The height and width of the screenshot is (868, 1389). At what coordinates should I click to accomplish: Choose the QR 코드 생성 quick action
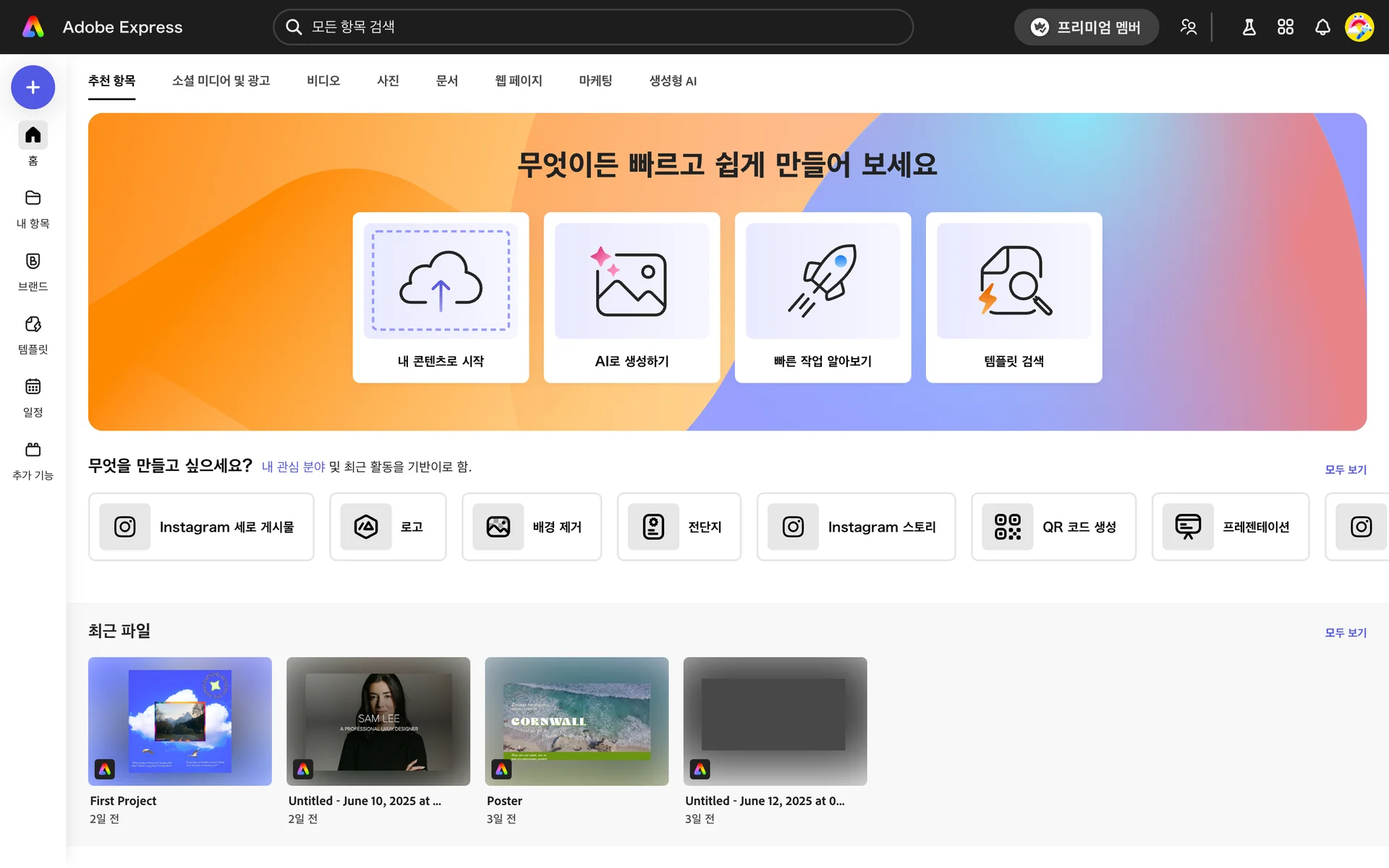click(x=1053, y=527)
